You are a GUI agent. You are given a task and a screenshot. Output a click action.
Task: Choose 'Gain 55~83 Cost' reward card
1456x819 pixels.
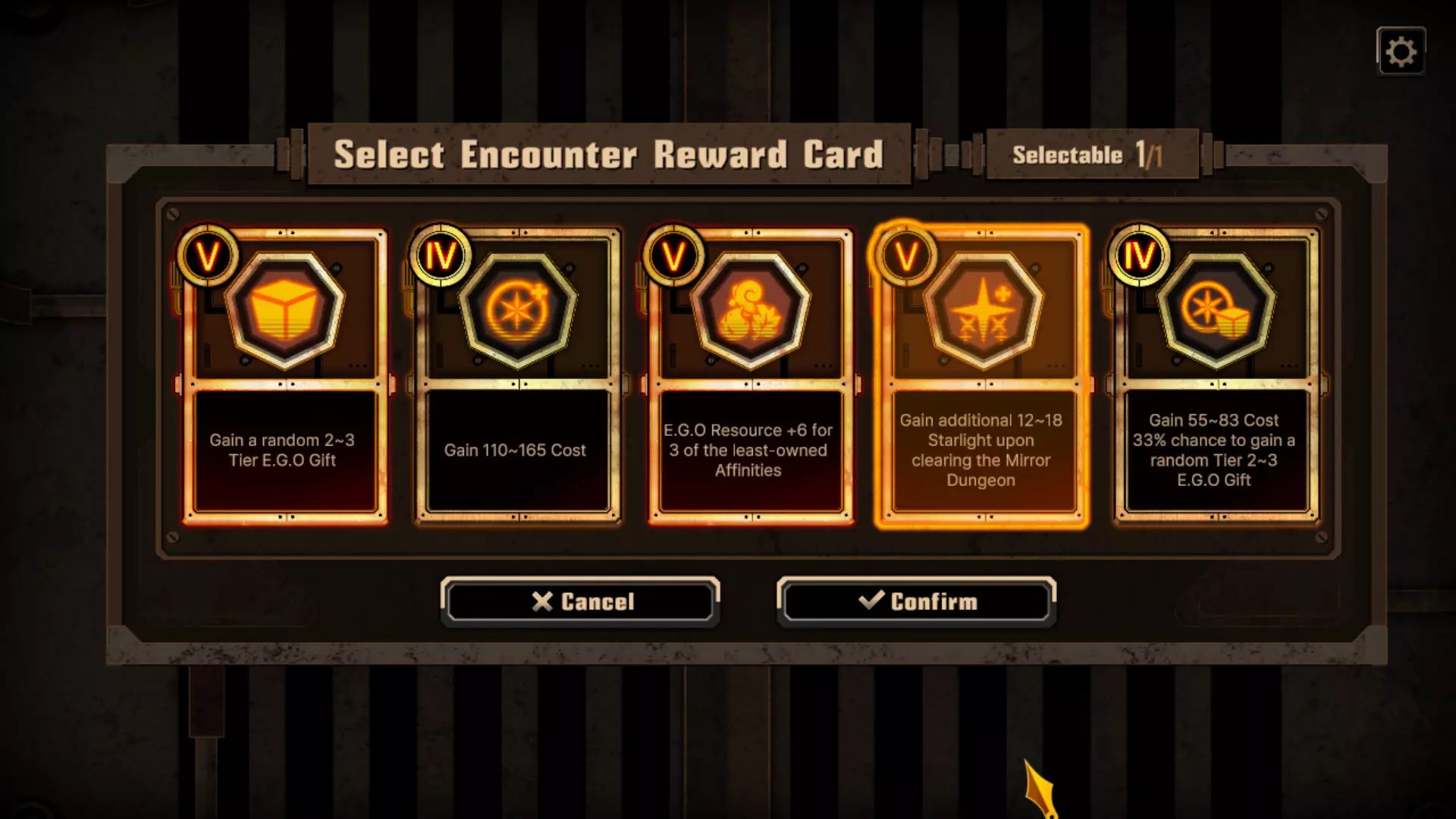1216,376
